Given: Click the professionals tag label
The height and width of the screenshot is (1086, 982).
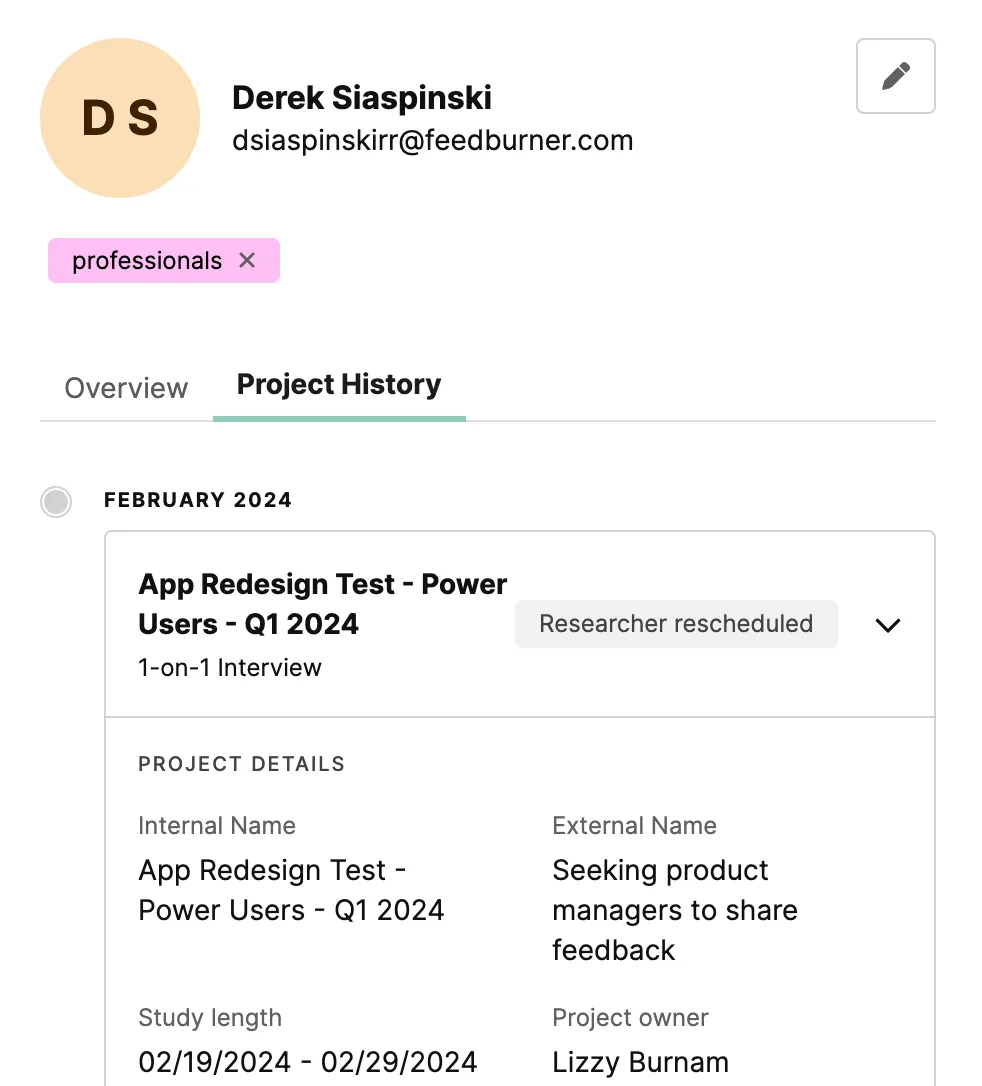Looking at the screenshot, I should [x=147, y=260].
